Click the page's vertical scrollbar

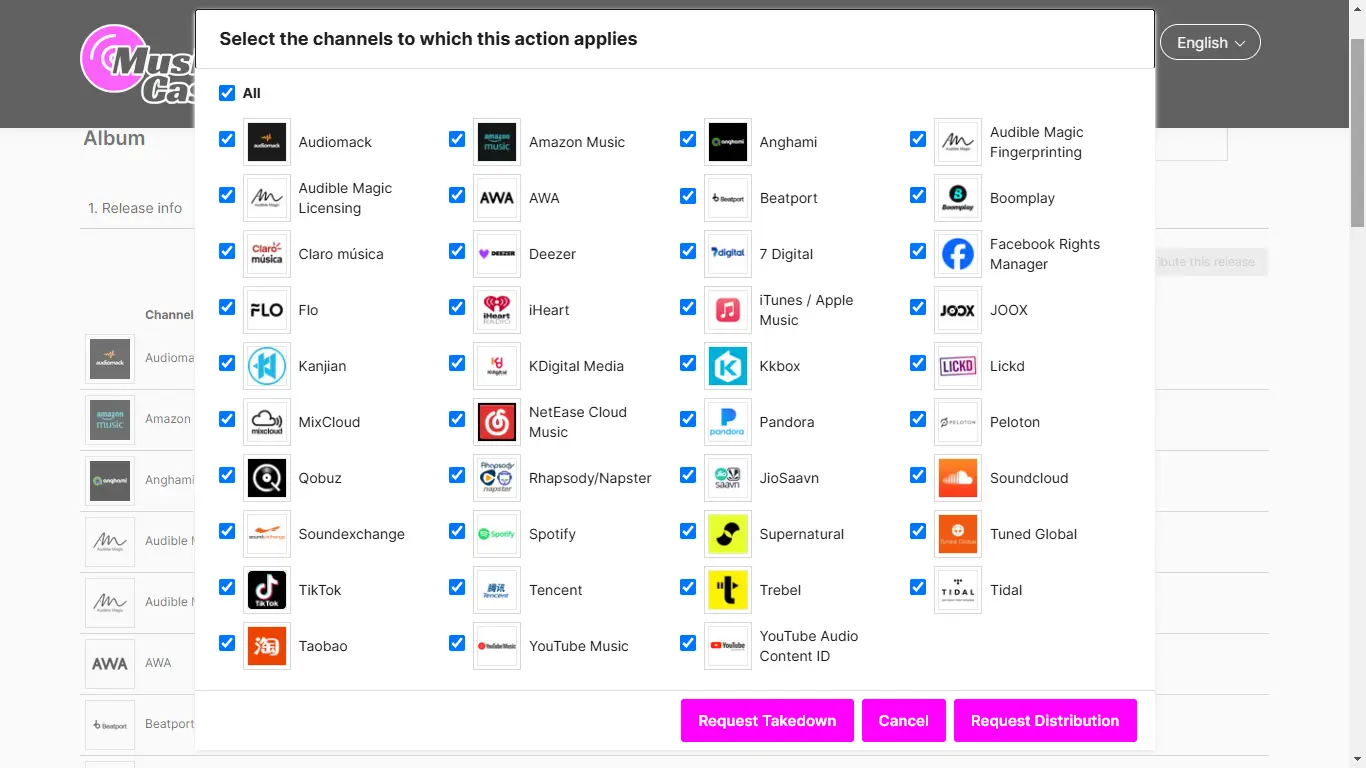1357,130
